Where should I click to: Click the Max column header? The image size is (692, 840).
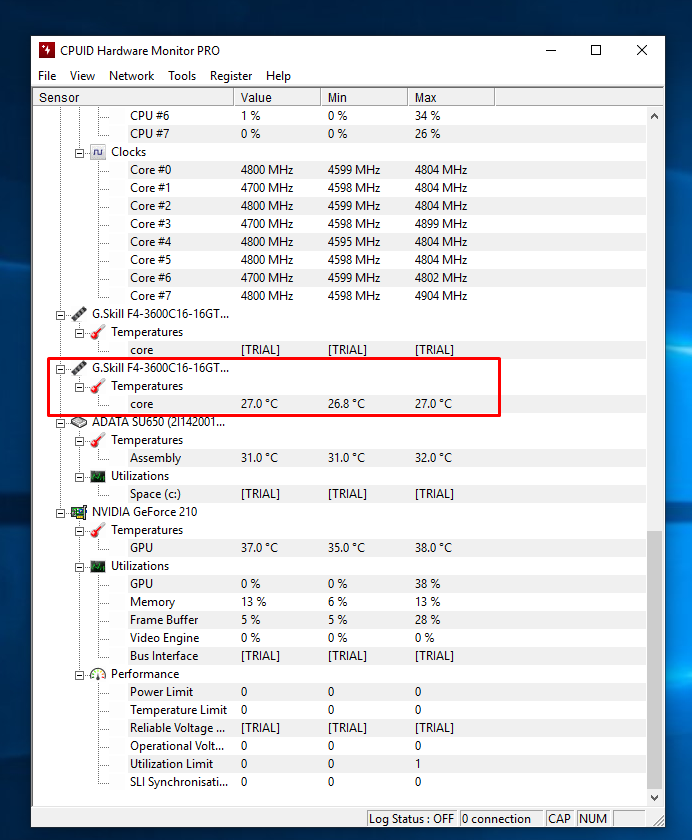pos(451,98)
